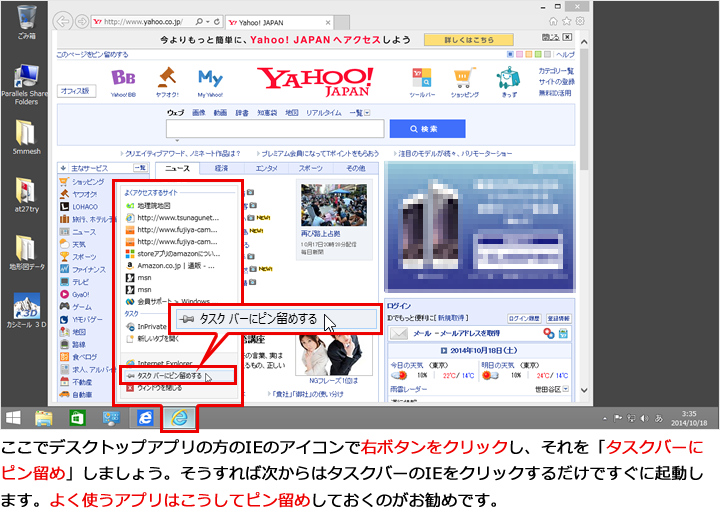
Task: Click the mail envelope icon in the login panel
Action: [x=399, y=333]
